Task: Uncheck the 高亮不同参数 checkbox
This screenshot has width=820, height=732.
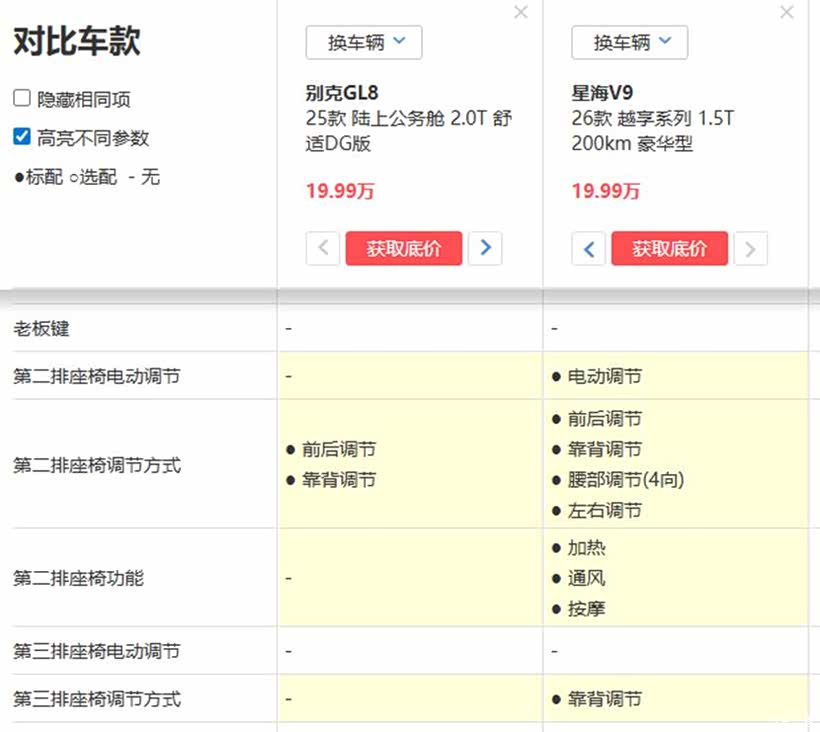Action: click(x=22, y=137)
